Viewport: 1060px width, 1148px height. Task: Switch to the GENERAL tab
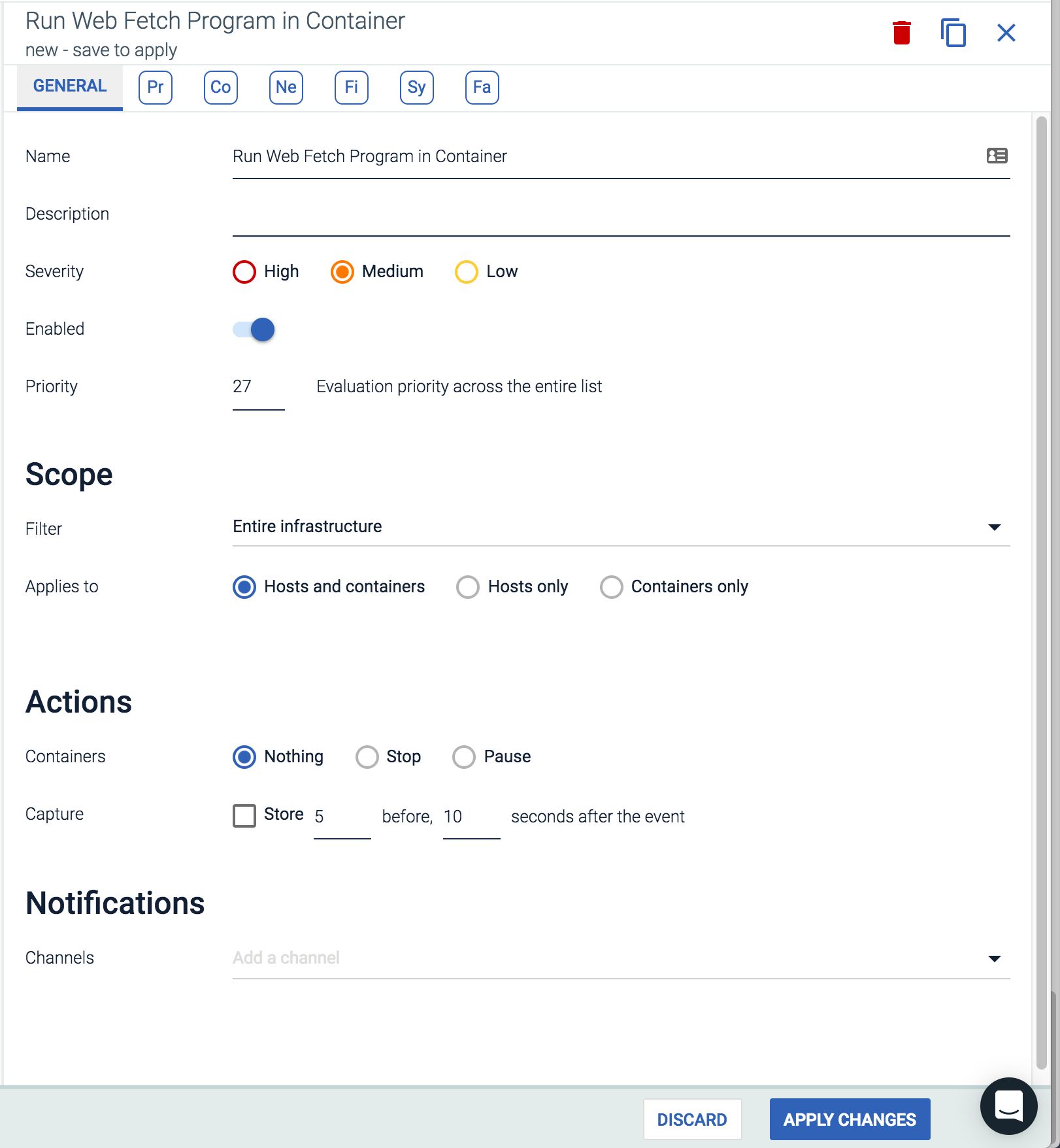click(70, 87)
